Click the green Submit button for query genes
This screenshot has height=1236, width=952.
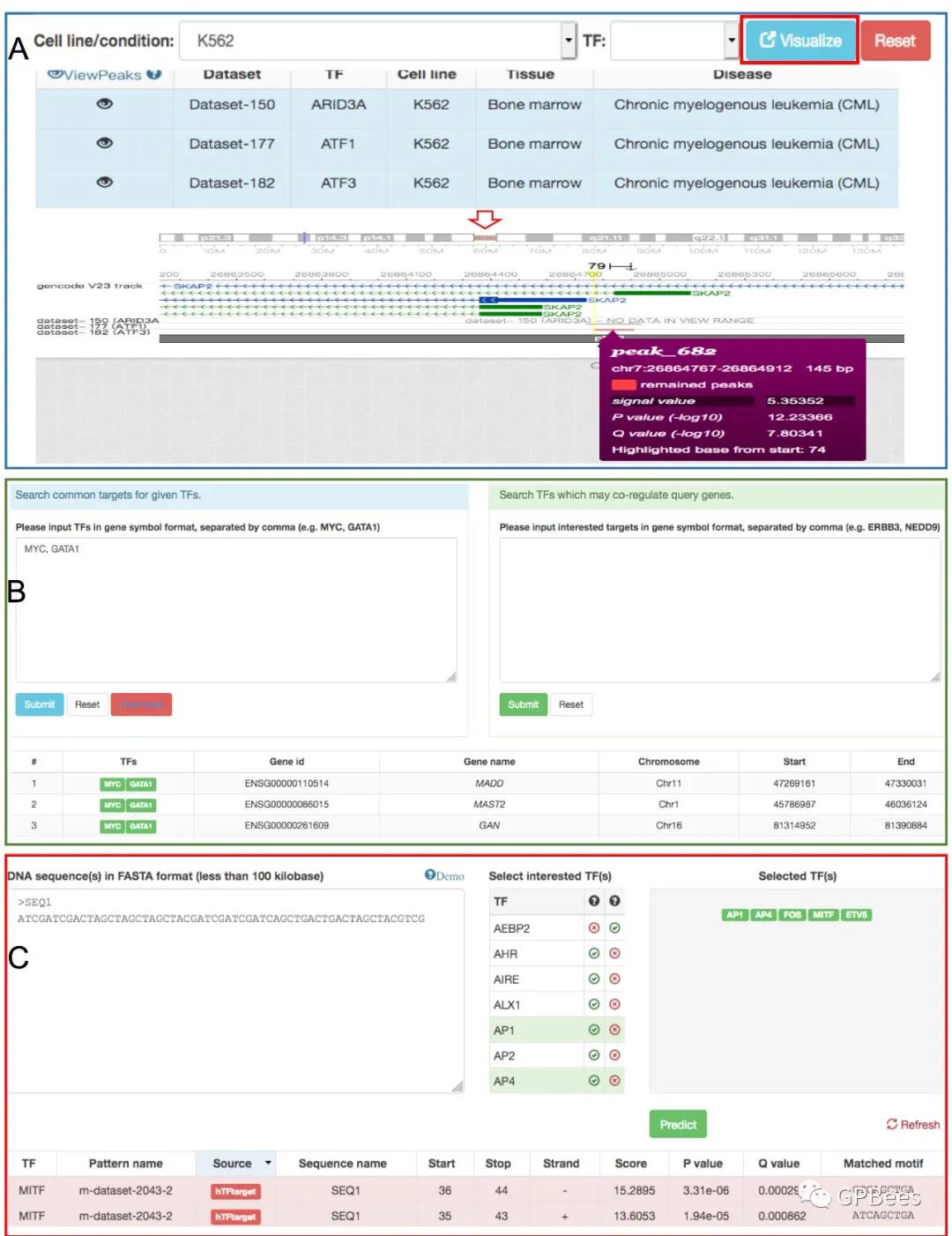523,704
